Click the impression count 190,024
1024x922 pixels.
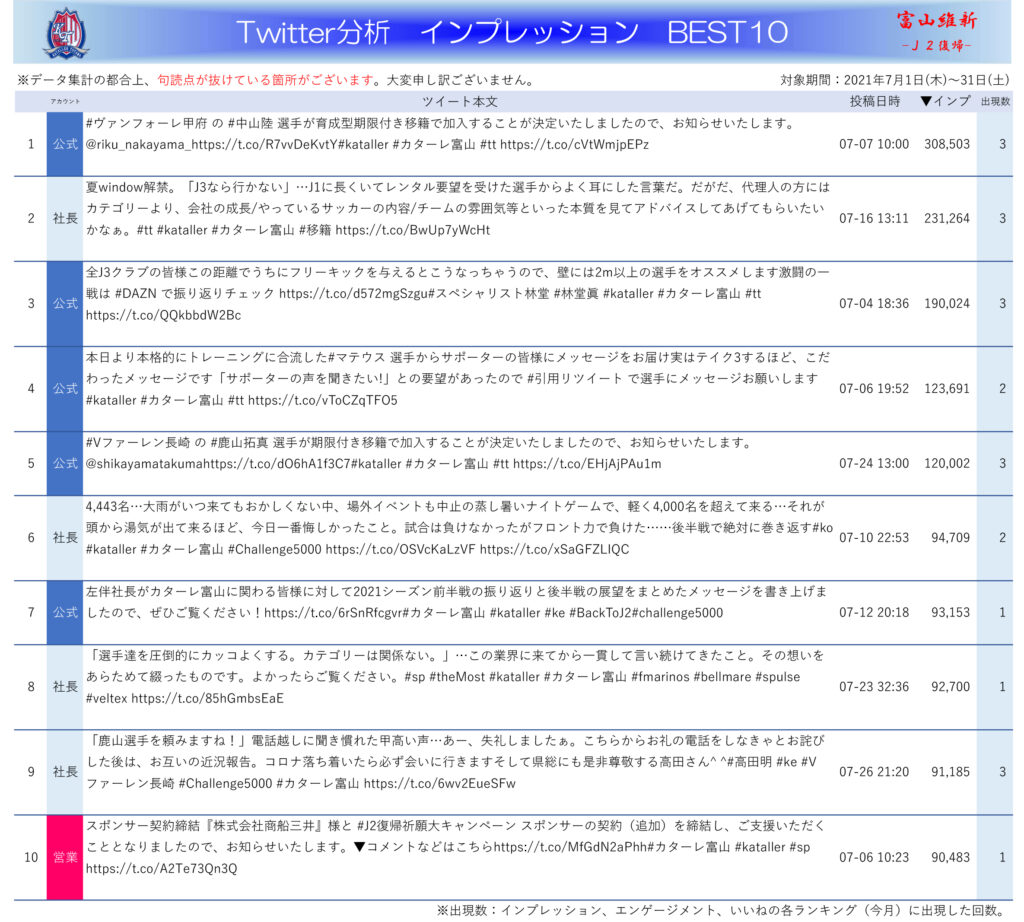coord(946,304)
